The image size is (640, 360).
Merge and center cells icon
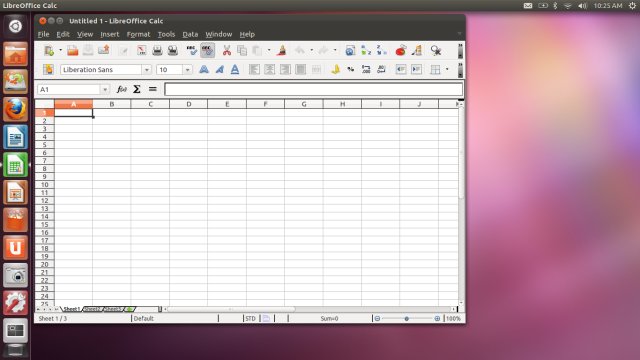(x=316, y=69)
